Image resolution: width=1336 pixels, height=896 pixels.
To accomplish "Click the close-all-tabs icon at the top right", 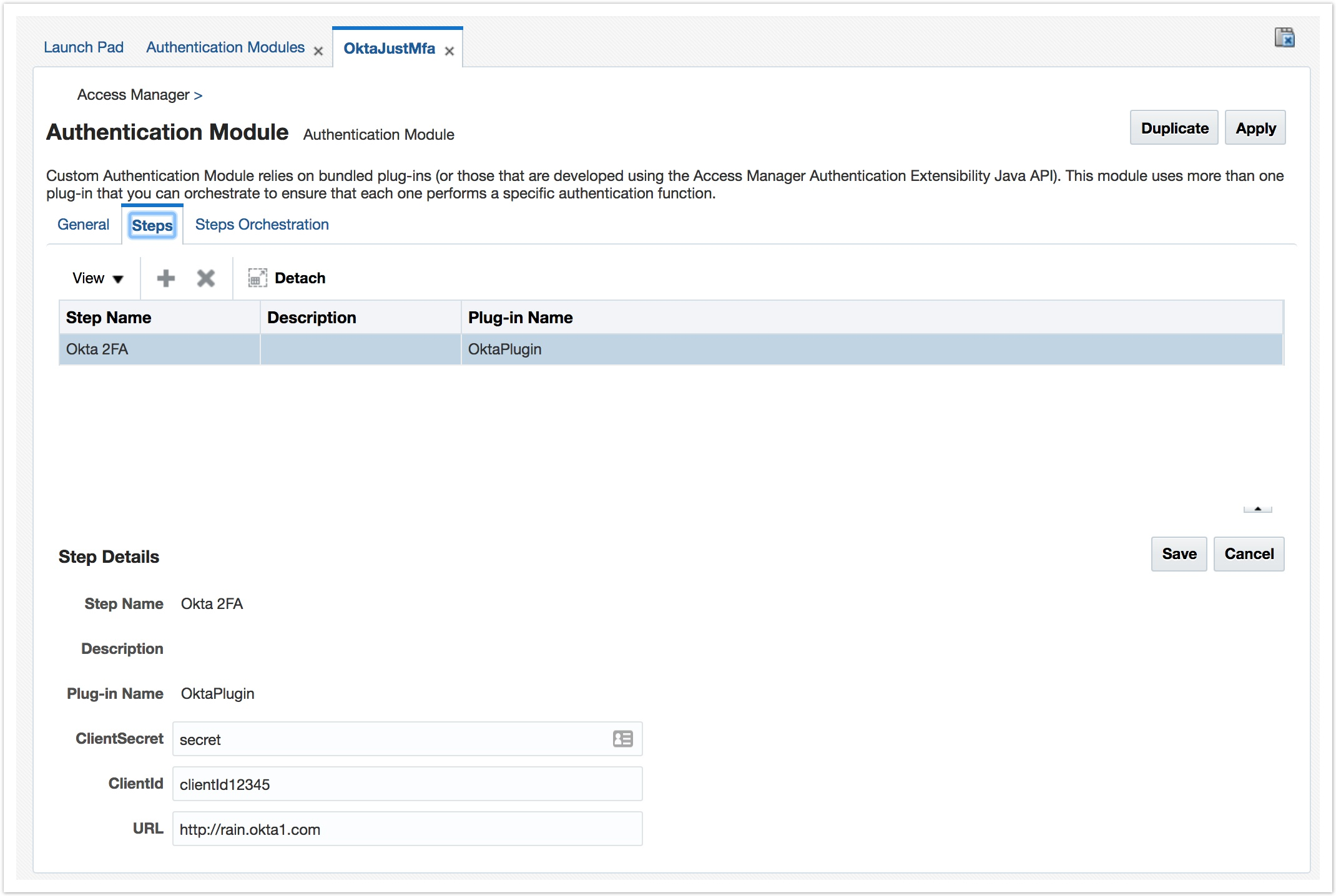I will coord(1284,38).
